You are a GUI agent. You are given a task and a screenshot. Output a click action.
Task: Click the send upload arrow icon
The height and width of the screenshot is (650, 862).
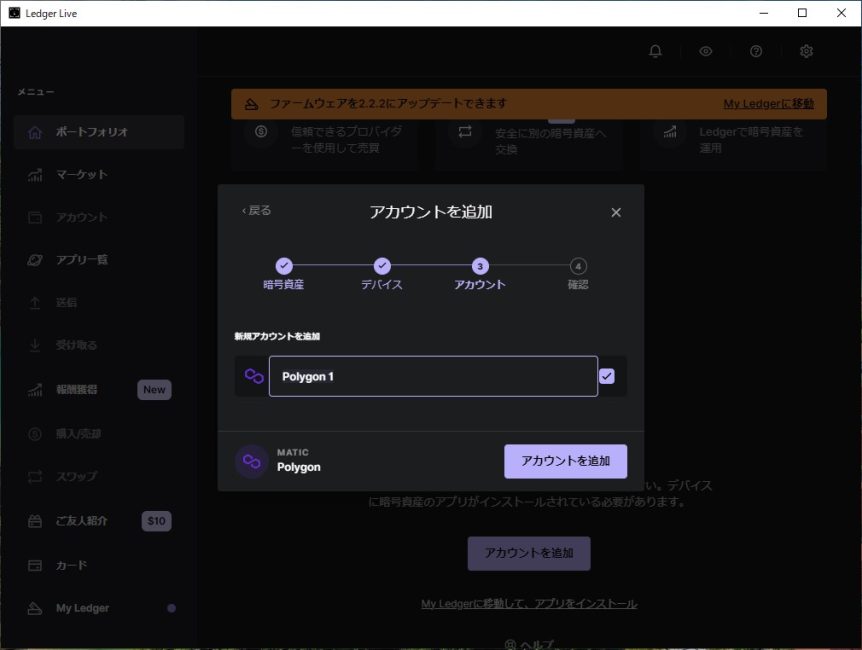(x=35, y=302)
